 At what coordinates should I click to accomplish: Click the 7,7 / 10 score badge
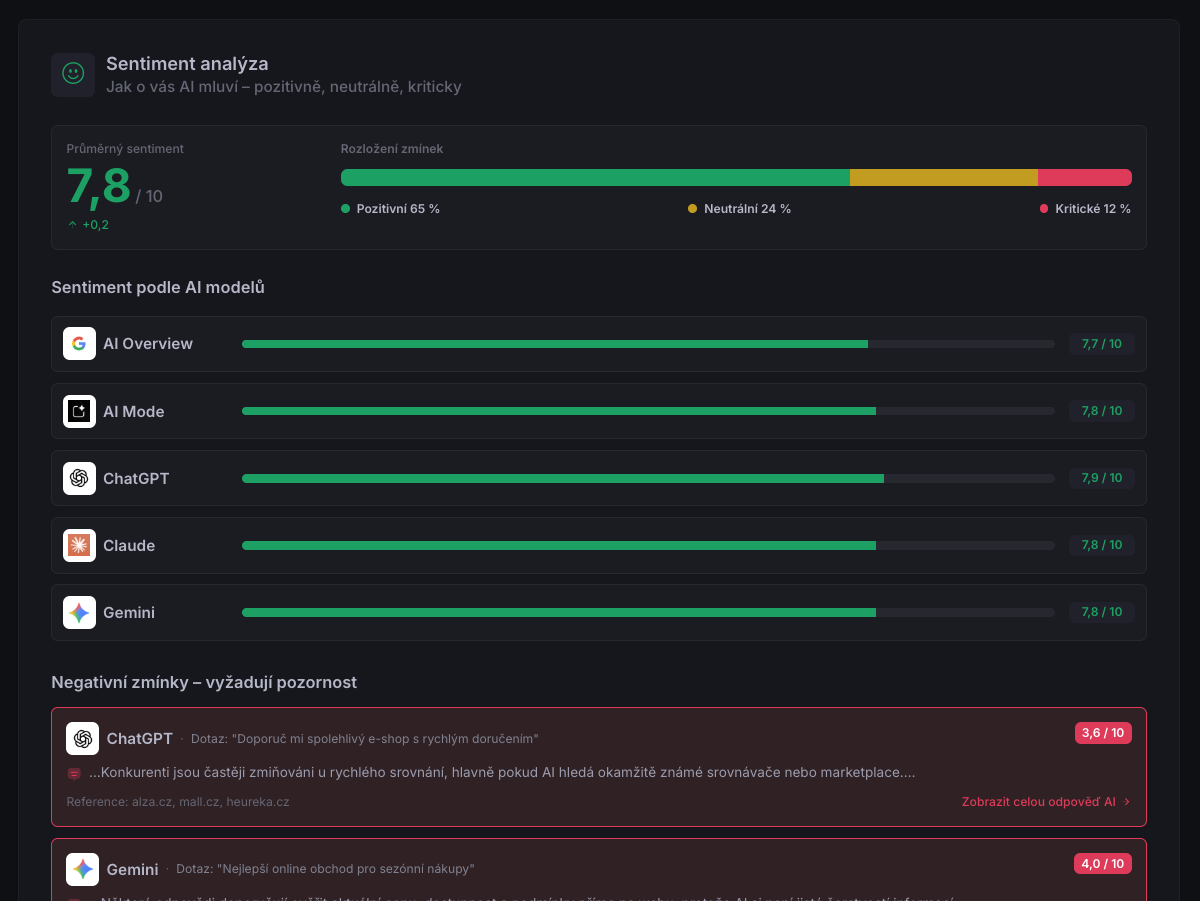pyautogui.click(x=1102, y=344)
